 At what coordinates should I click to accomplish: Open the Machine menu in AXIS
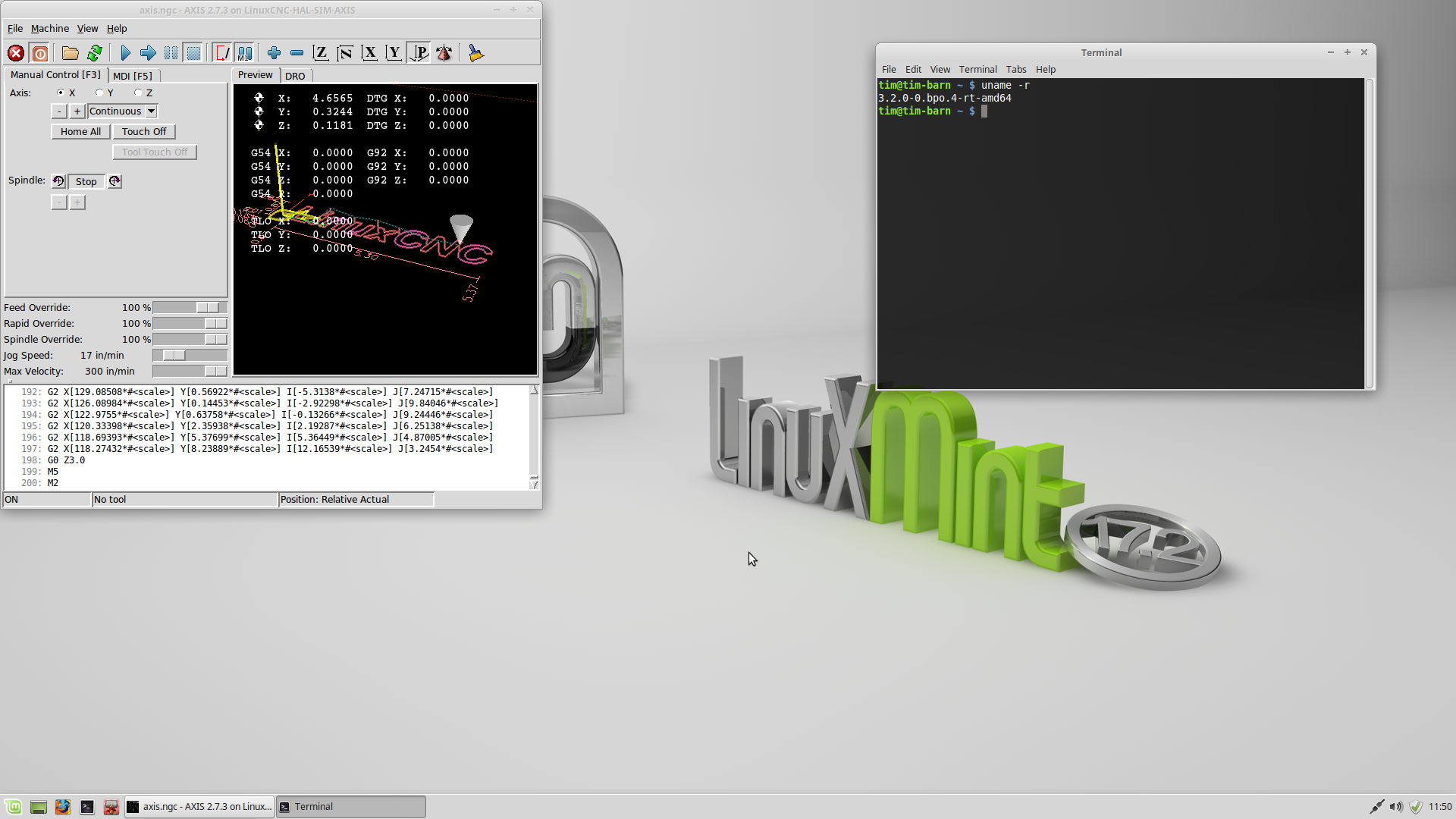[50, 29]
